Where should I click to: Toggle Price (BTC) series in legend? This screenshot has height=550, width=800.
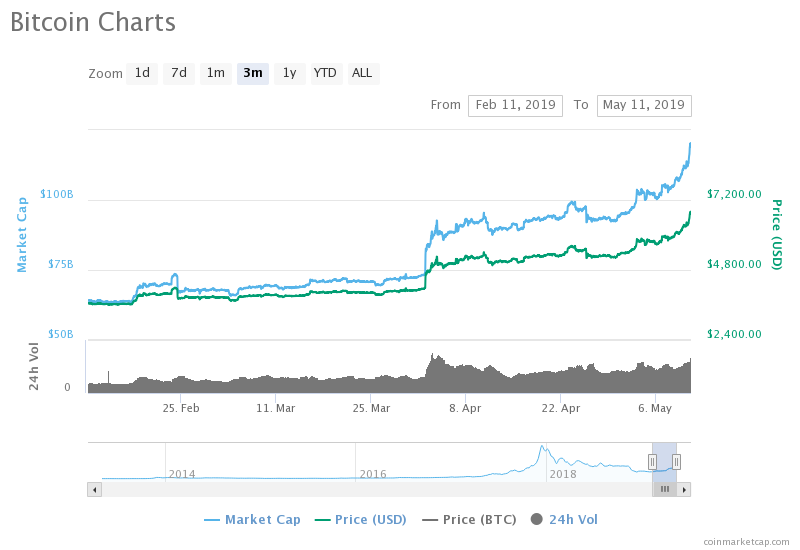(x=469, y=520)
